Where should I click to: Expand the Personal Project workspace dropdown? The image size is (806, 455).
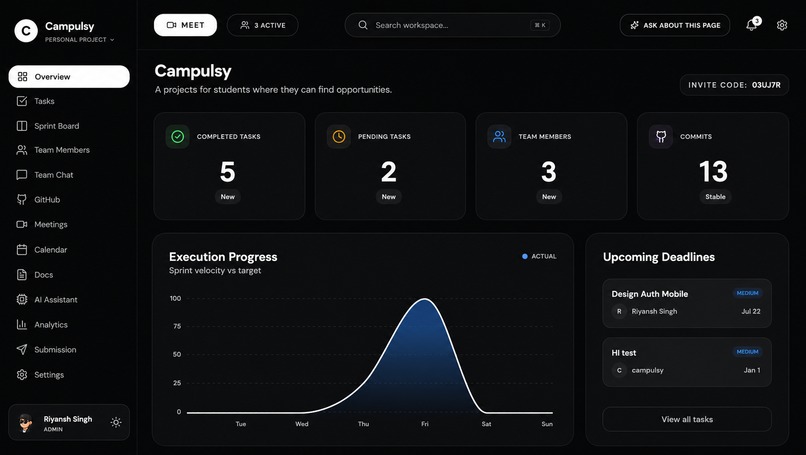[80, 40]
